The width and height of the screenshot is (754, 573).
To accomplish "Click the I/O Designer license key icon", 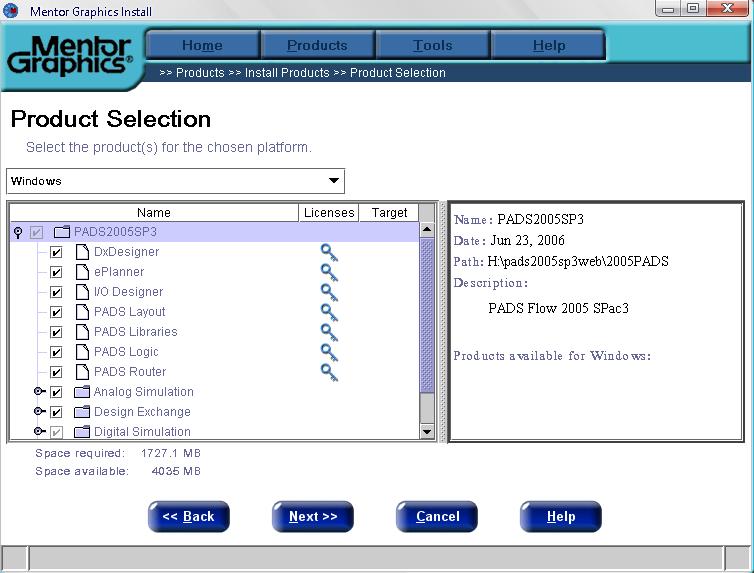I will pyautogui.click(x=329, y=292).
